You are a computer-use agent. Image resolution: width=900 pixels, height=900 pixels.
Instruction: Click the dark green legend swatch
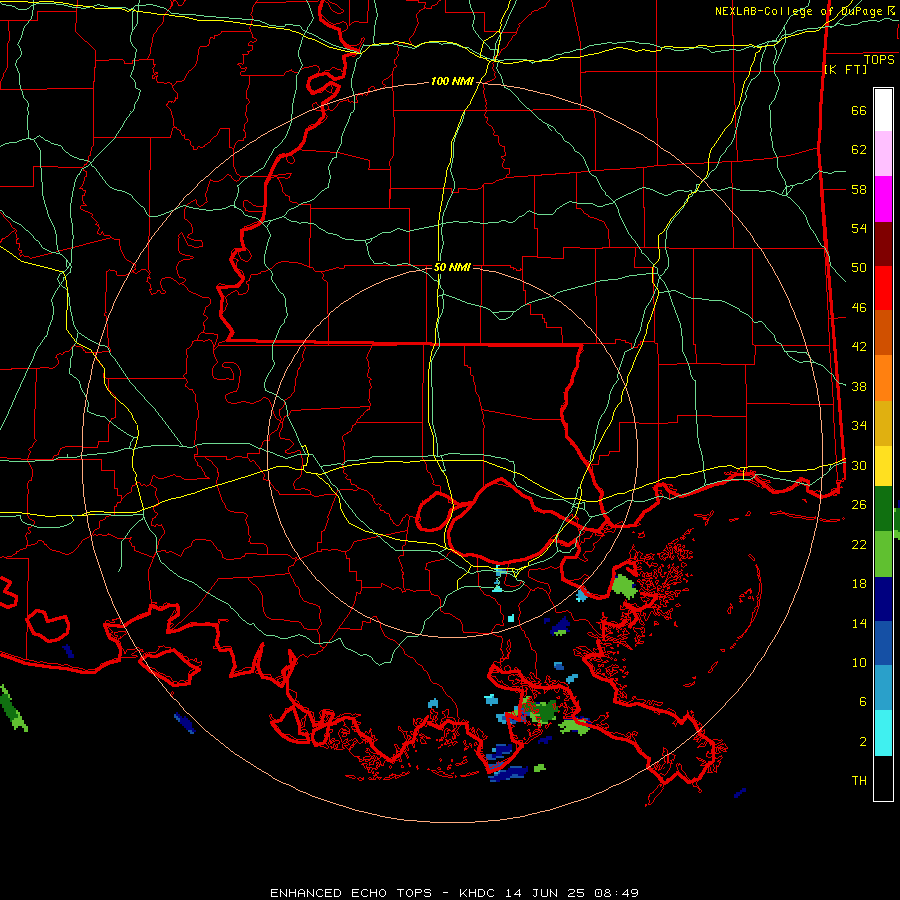click(883, 509)
